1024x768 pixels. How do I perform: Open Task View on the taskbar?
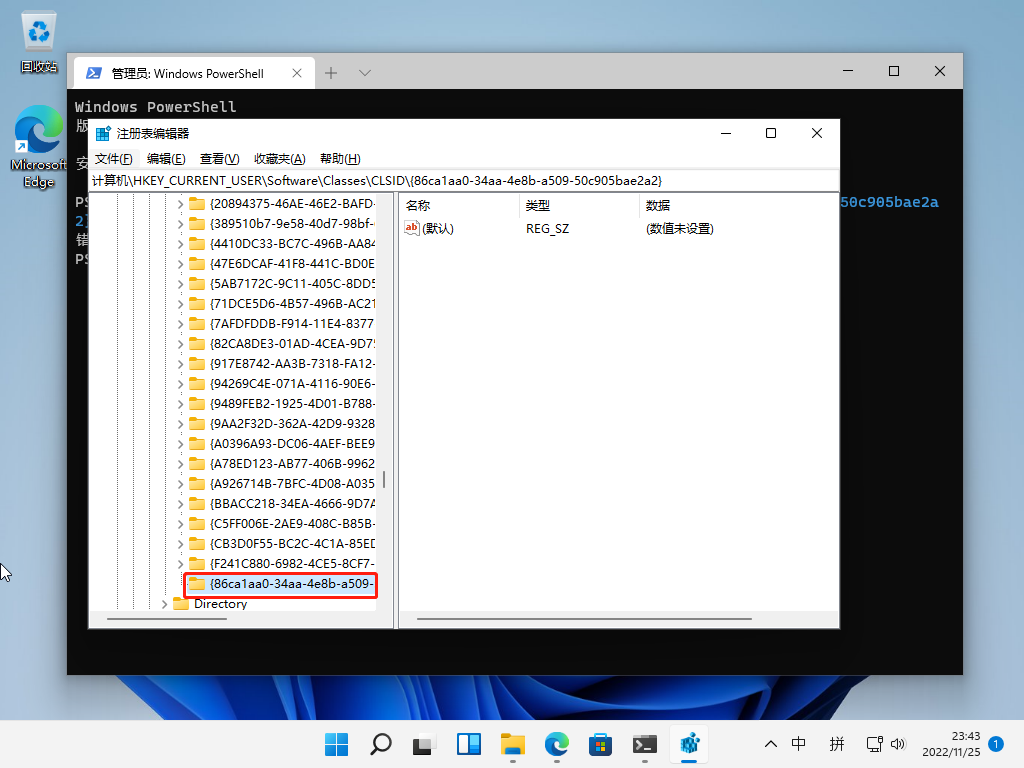(424, 744)
